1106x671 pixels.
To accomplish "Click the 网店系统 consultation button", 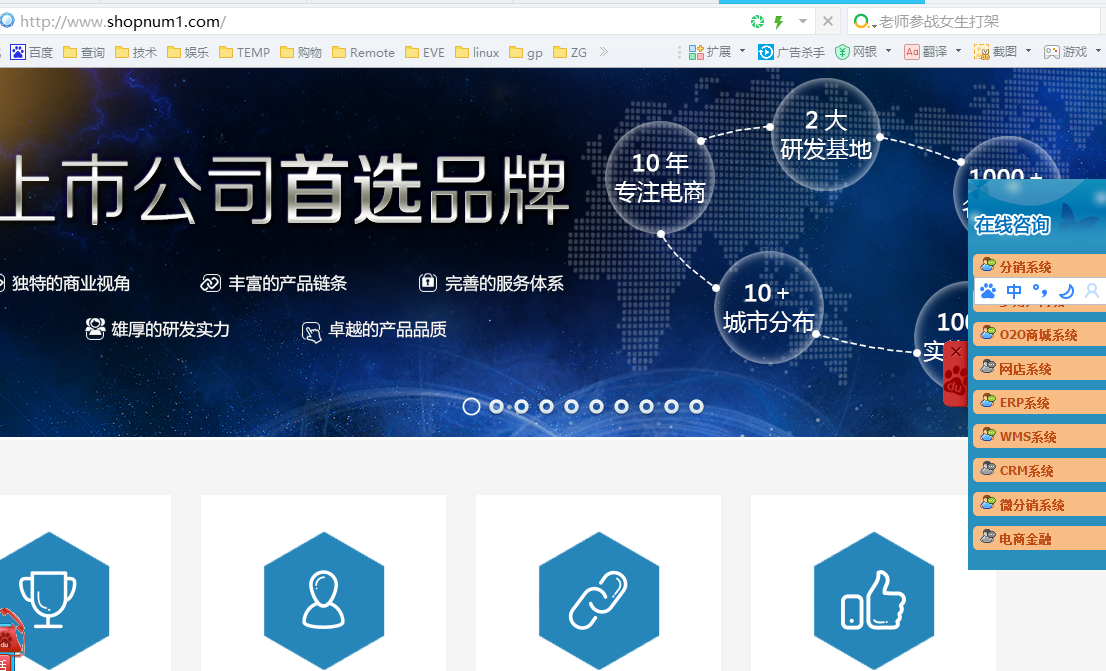I will [x=1039, y=368].
